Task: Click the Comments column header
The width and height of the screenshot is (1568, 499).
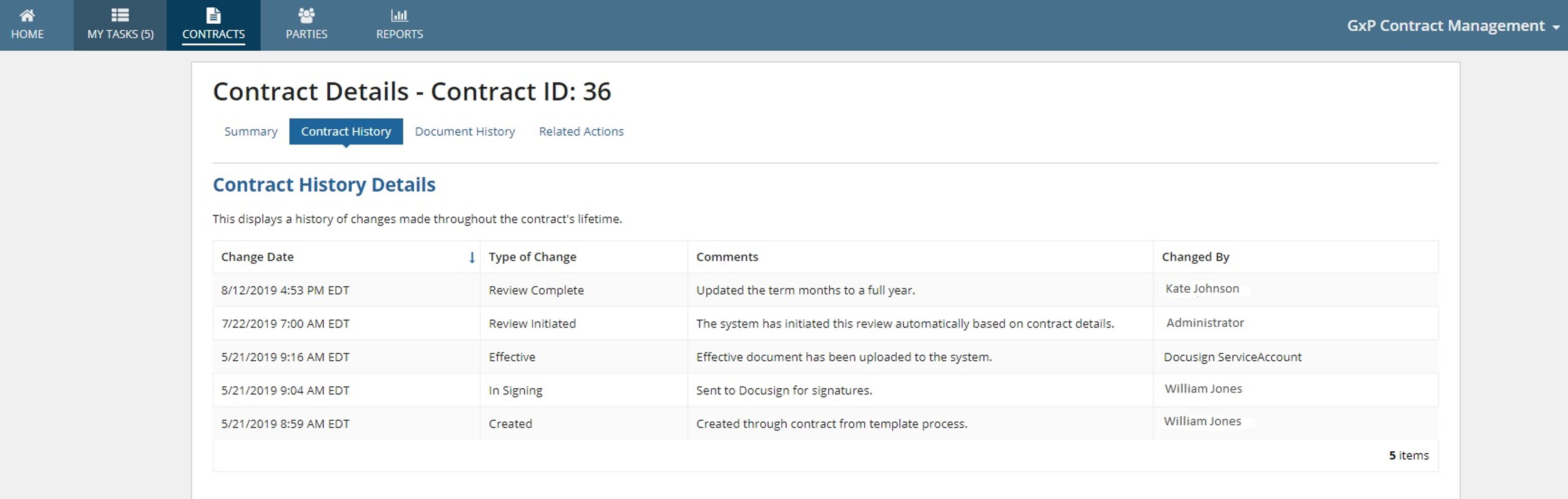Action: point(727,257)
